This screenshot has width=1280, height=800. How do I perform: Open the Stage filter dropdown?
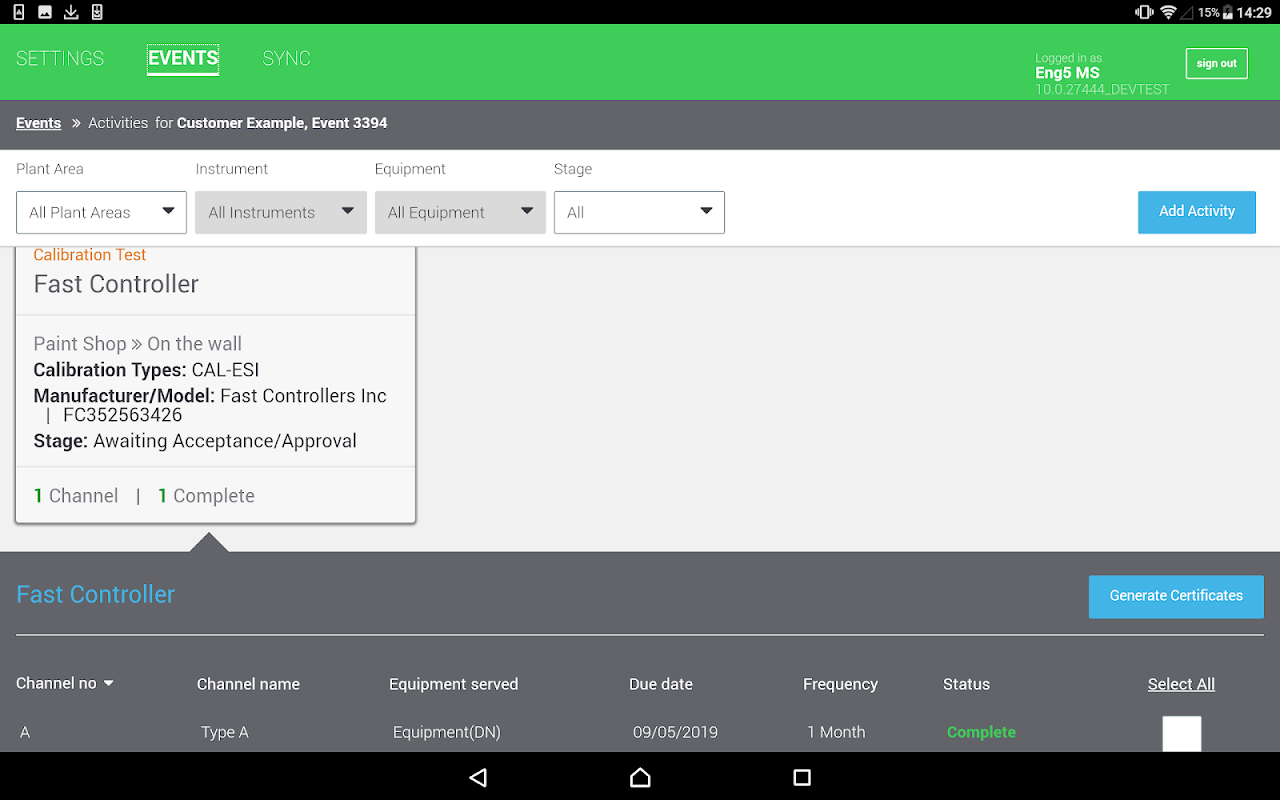coord(639,212)
